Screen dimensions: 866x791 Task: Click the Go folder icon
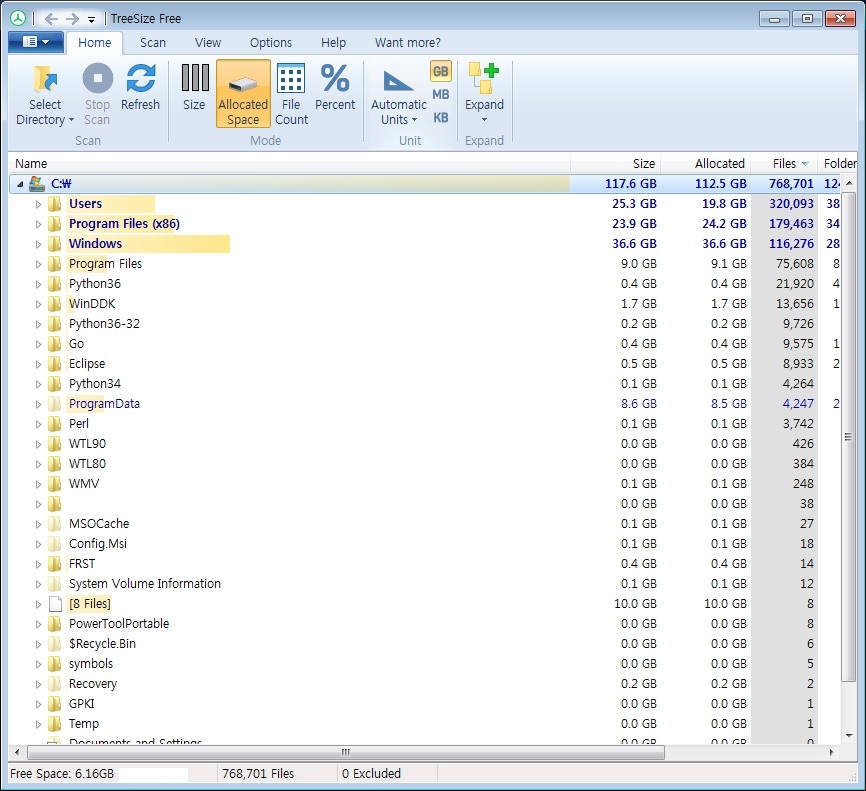pos(55,344)
